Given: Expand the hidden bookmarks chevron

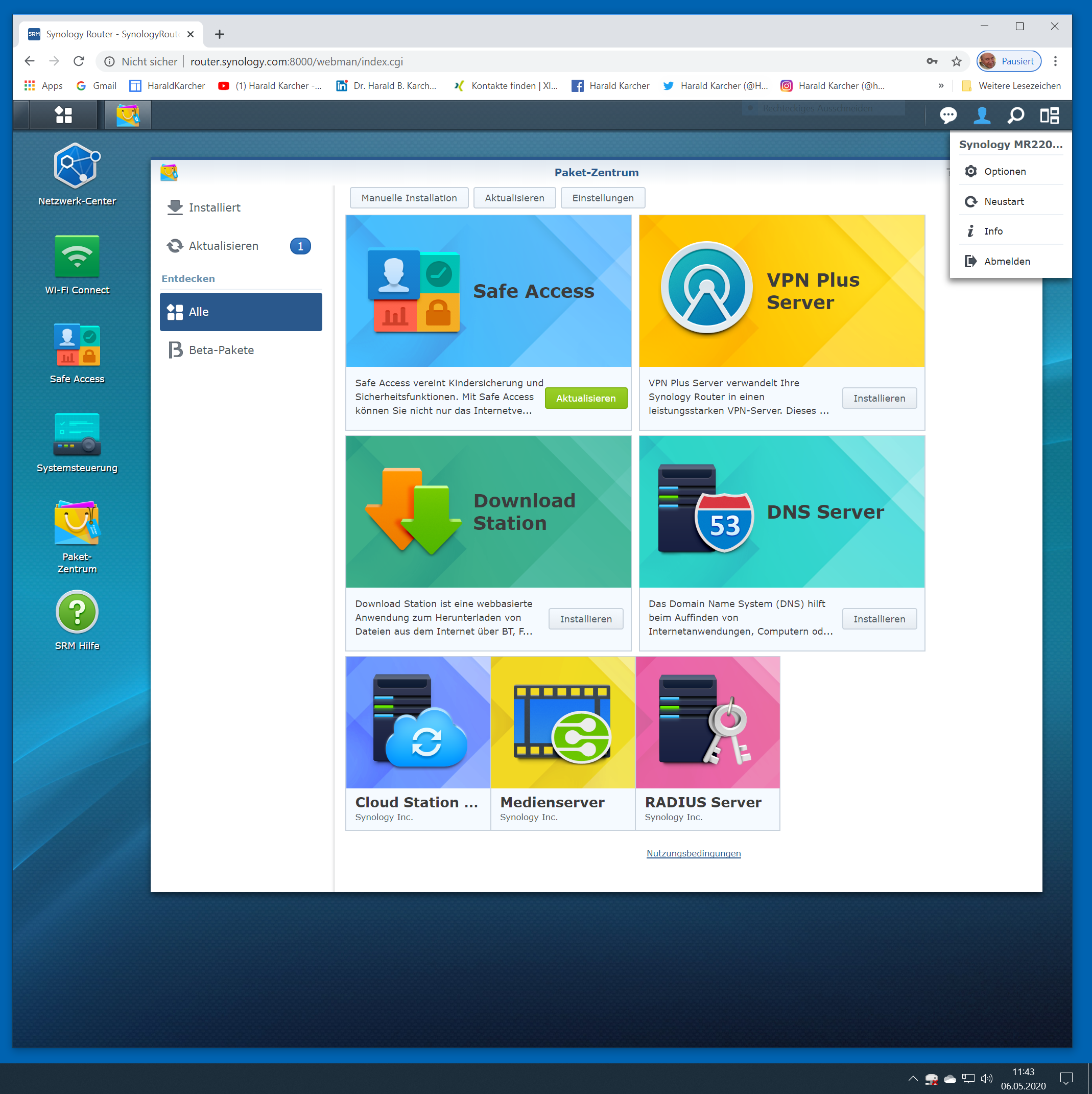Looking at the screenshot, I should (941, 86).
